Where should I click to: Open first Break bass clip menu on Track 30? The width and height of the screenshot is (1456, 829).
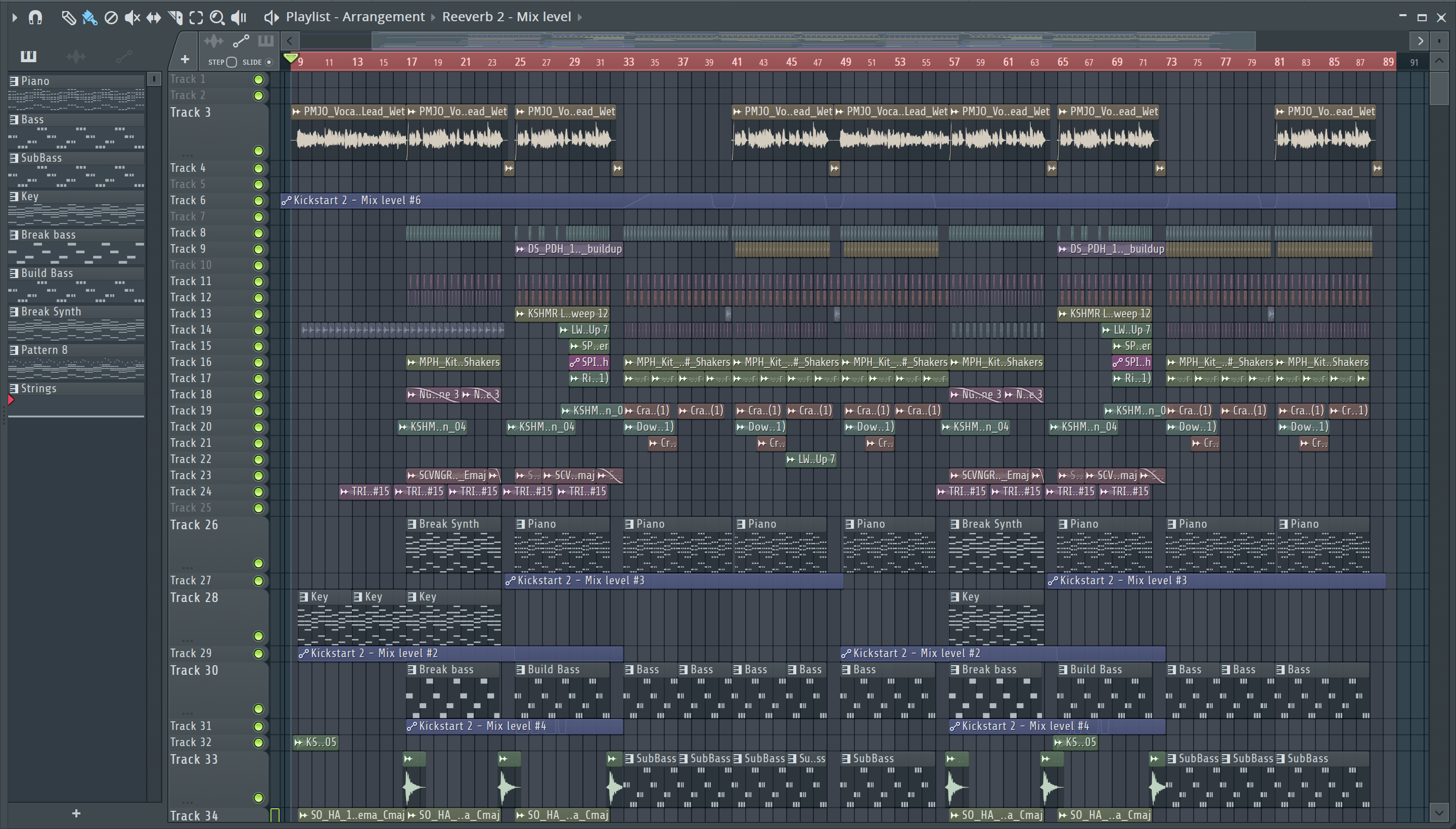412,670
